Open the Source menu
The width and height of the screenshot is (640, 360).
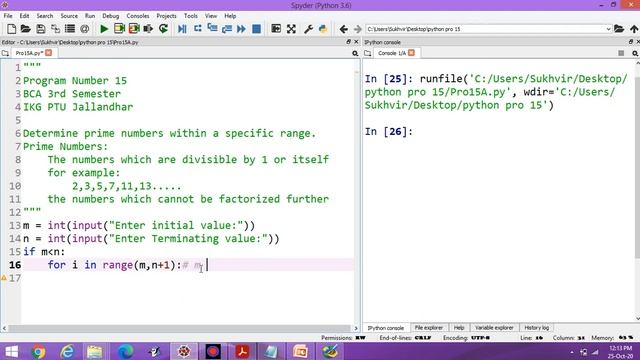pyautogui.click(x=69, y=16)
